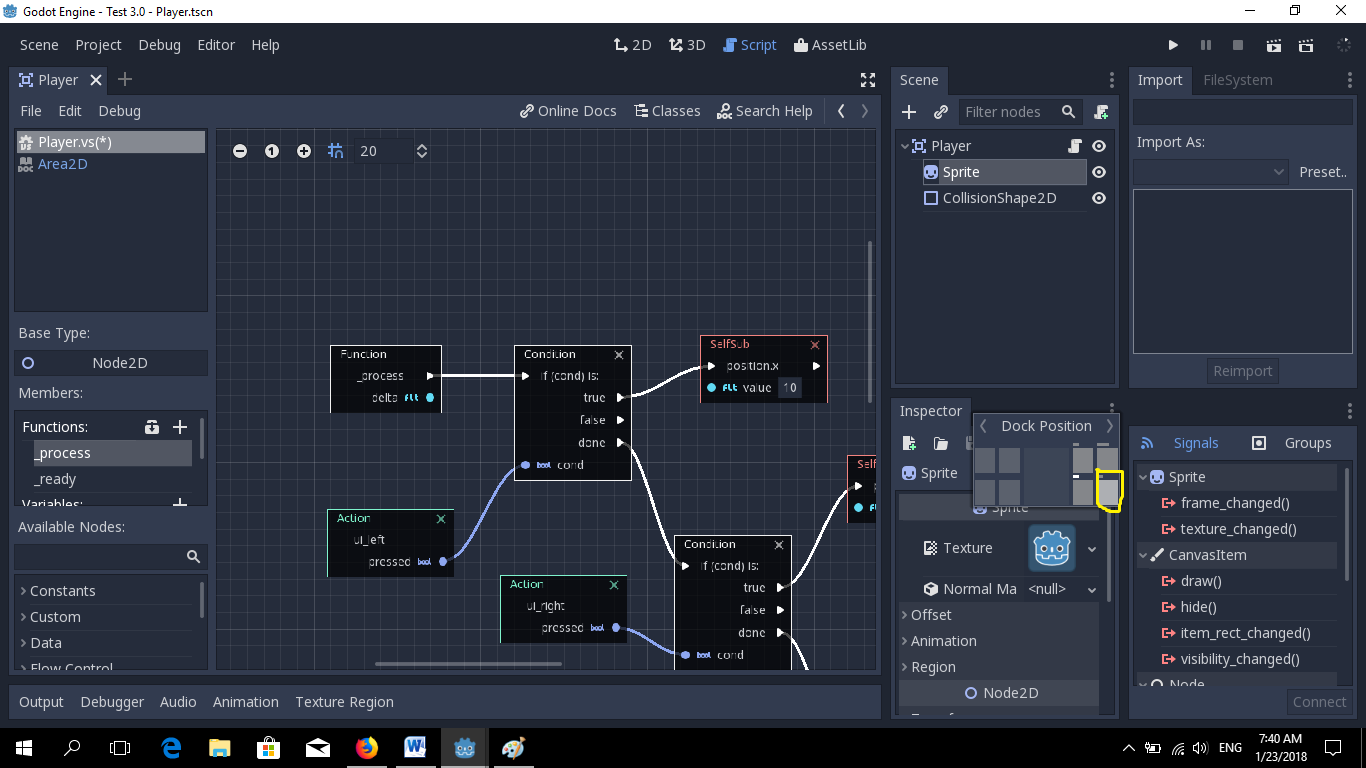Open the Debug menu in script editor
This screenshot has height=768, width=1366.
pos(119,111)
